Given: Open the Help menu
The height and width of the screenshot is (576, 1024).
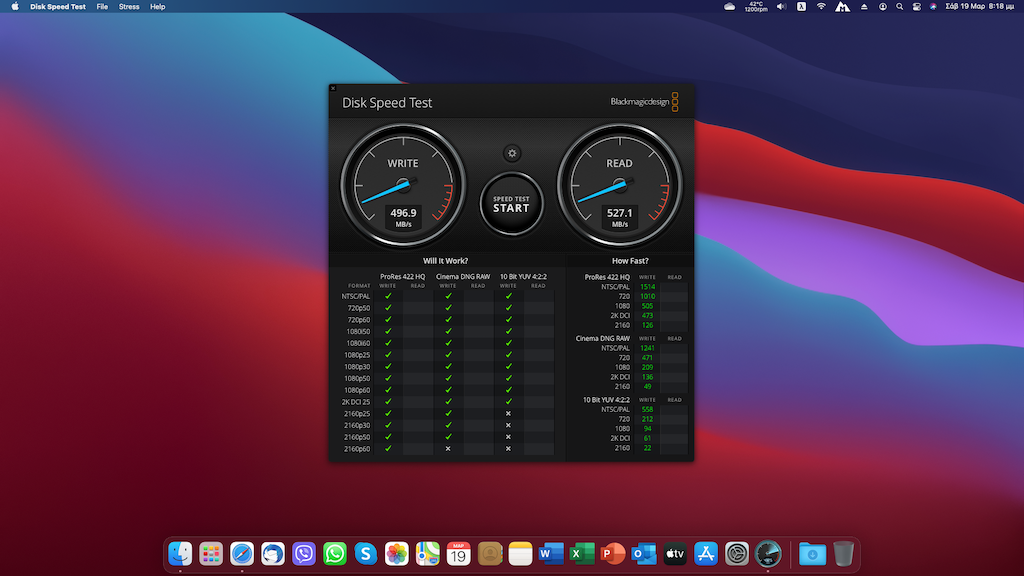Looking at the screenshot, I should [x=157, y=7].
